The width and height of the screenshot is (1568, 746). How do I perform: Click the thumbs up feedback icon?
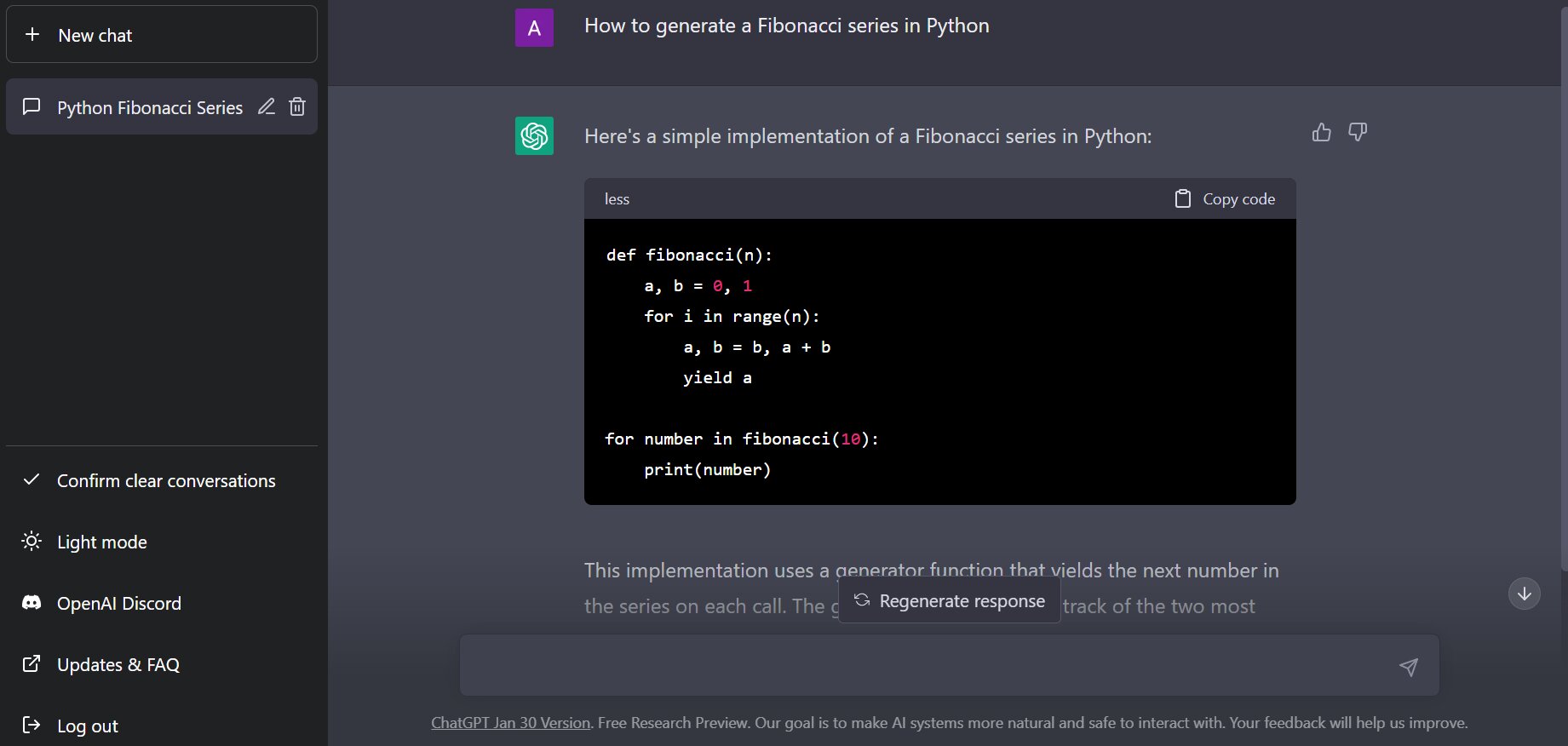point(1321,132)
